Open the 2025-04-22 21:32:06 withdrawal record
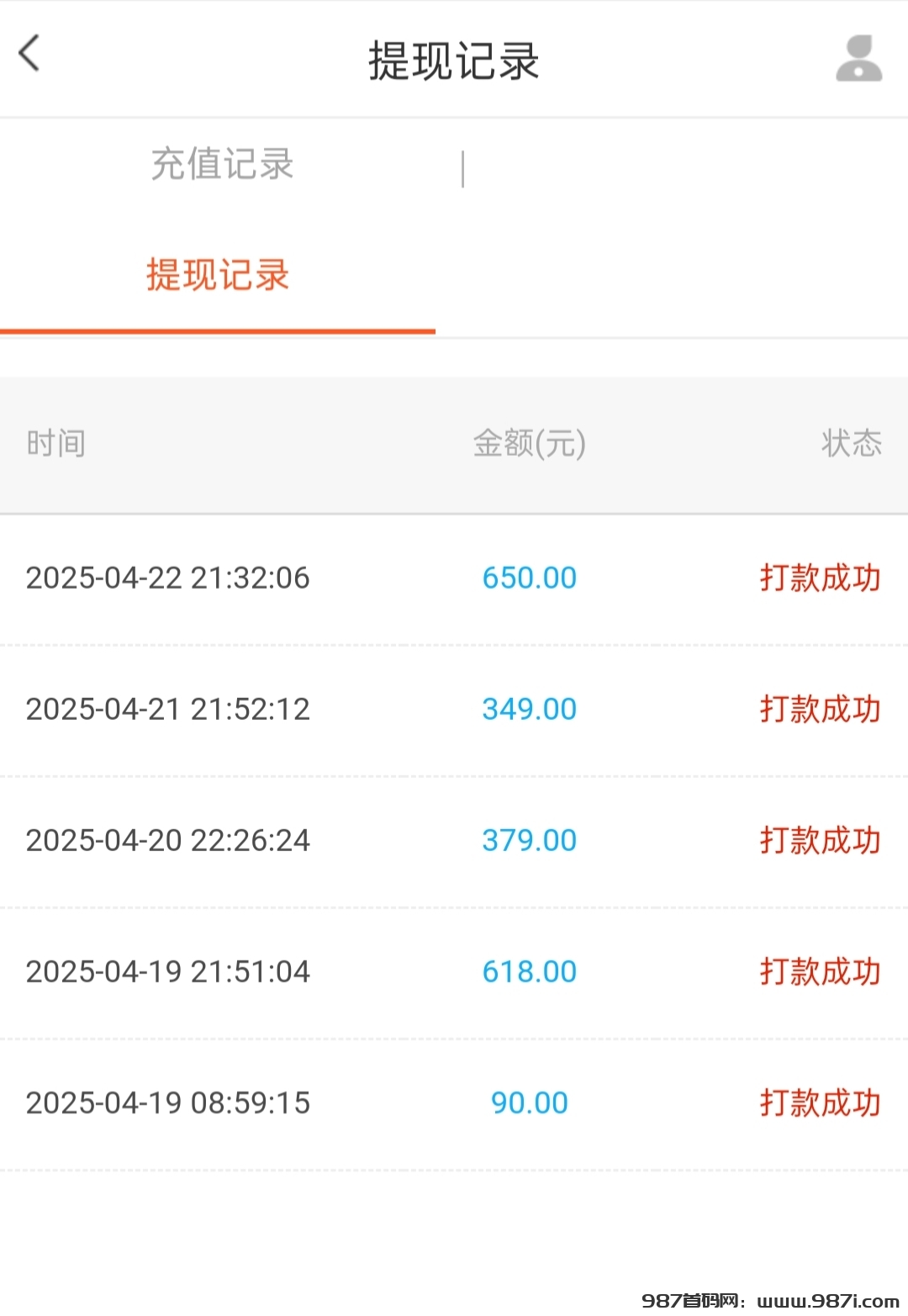This screenshot has height=1316, width=908. coord(454,579)
